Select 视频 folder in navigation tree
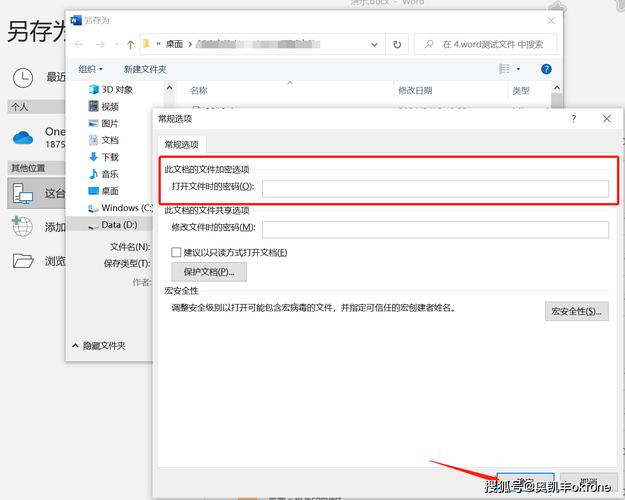The width and height of the screenshot is (625, 500). [x=104, y=106]
